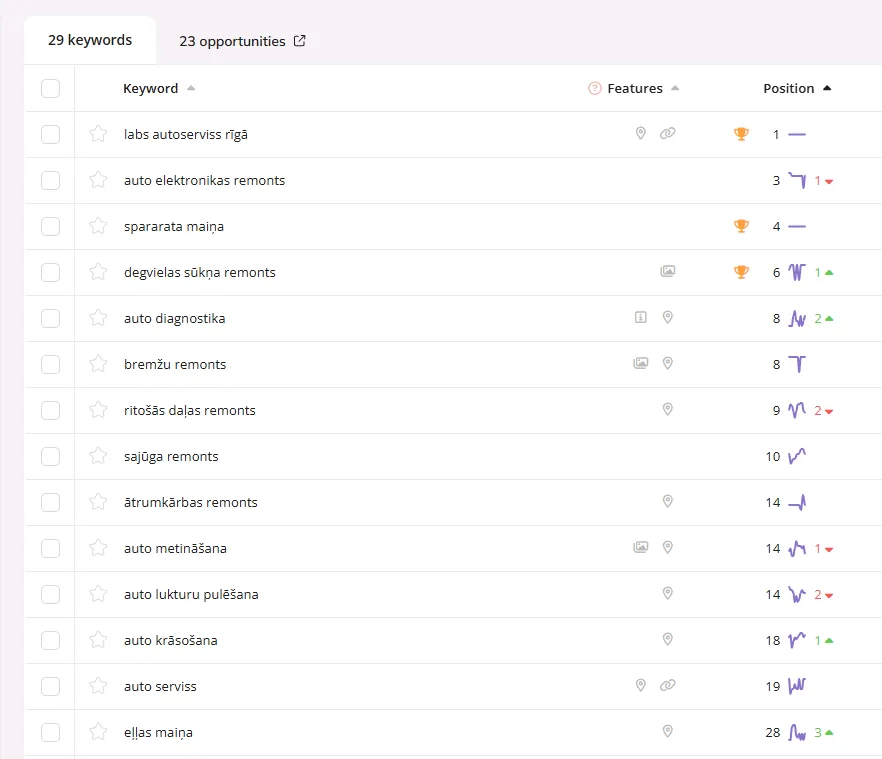Image resolution: width=882 pixels, height=759 pixels.
Task: Click position value 19 for 'auto serviss'
Action: click(x=773, y=686)
